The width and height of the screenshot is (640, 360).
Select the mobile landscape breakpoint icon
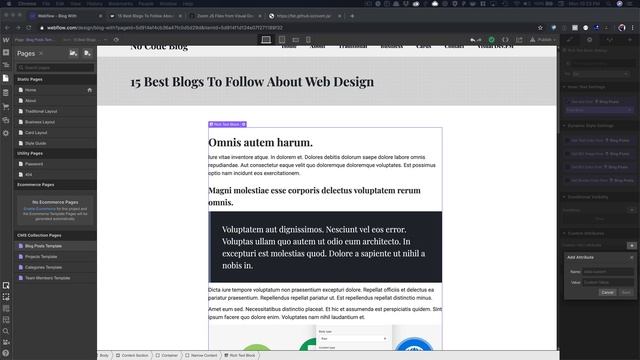click(296, 40)
